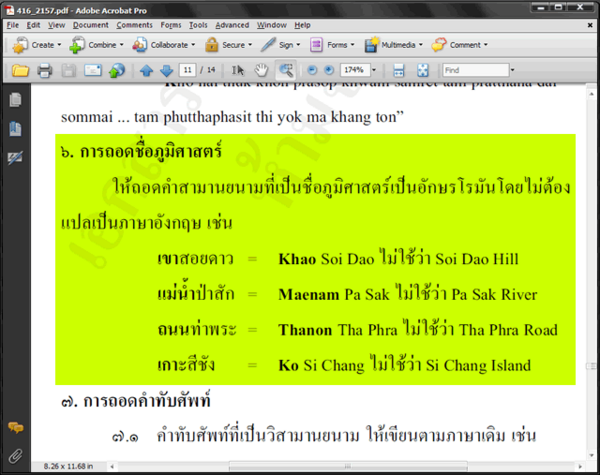Click the text Pa Sak River
The height and width of the screenshot is (475, 600).
coord(494,295)
